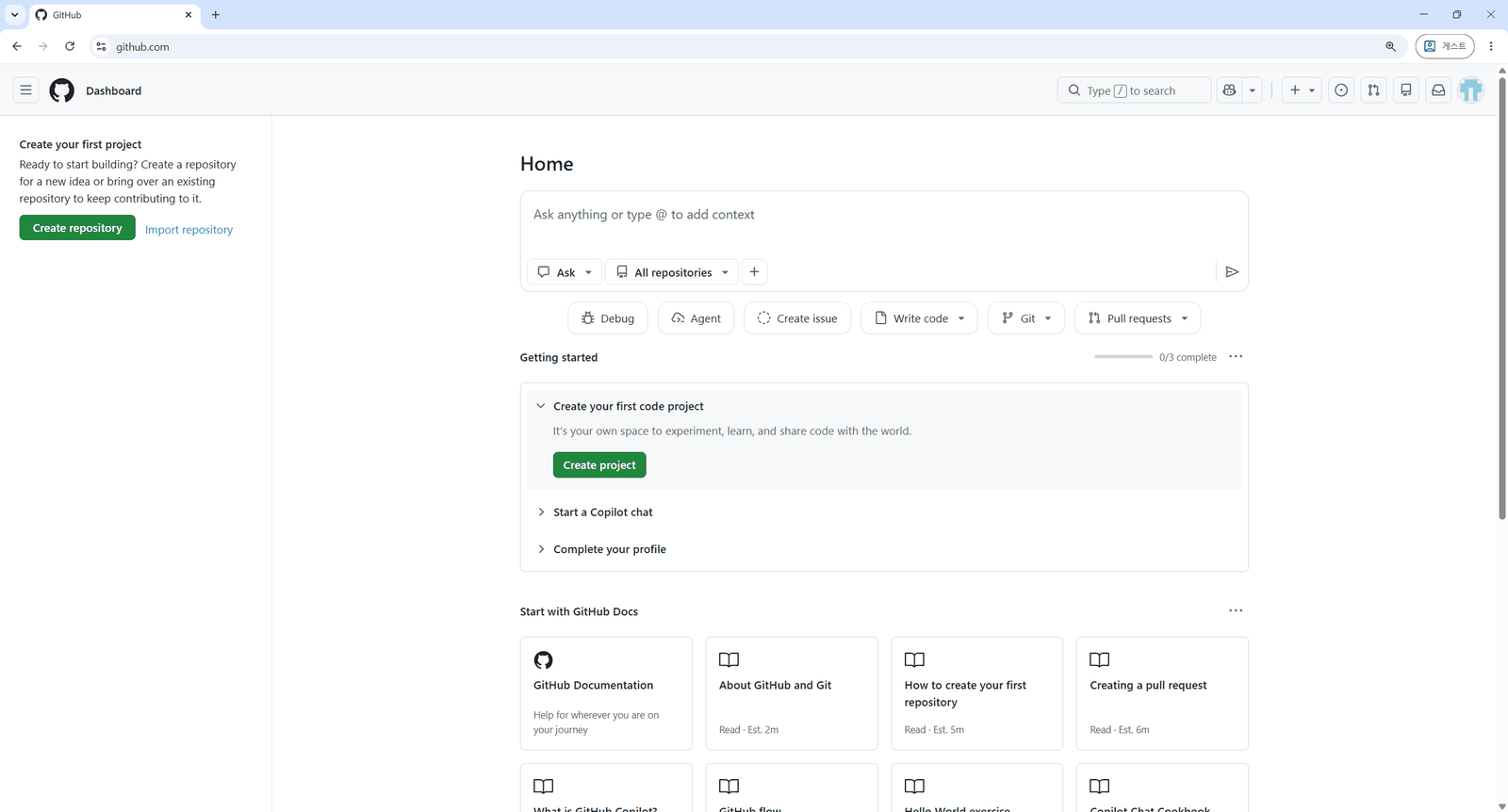1508x812 pixels.
Task: Click the Debug suggestion button
Action: [x=608, y=318]
